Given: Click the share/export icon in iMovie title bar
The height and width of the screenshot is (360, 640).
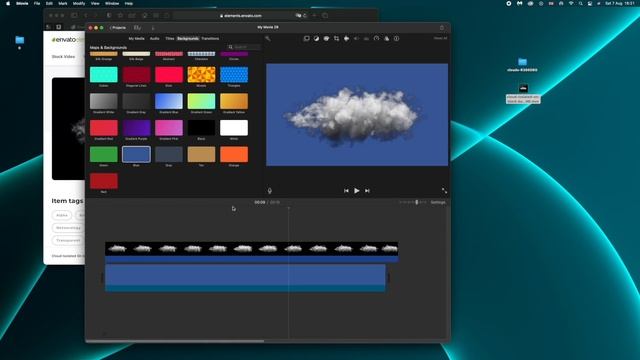Looking at the screenshot, I should 442,27.
